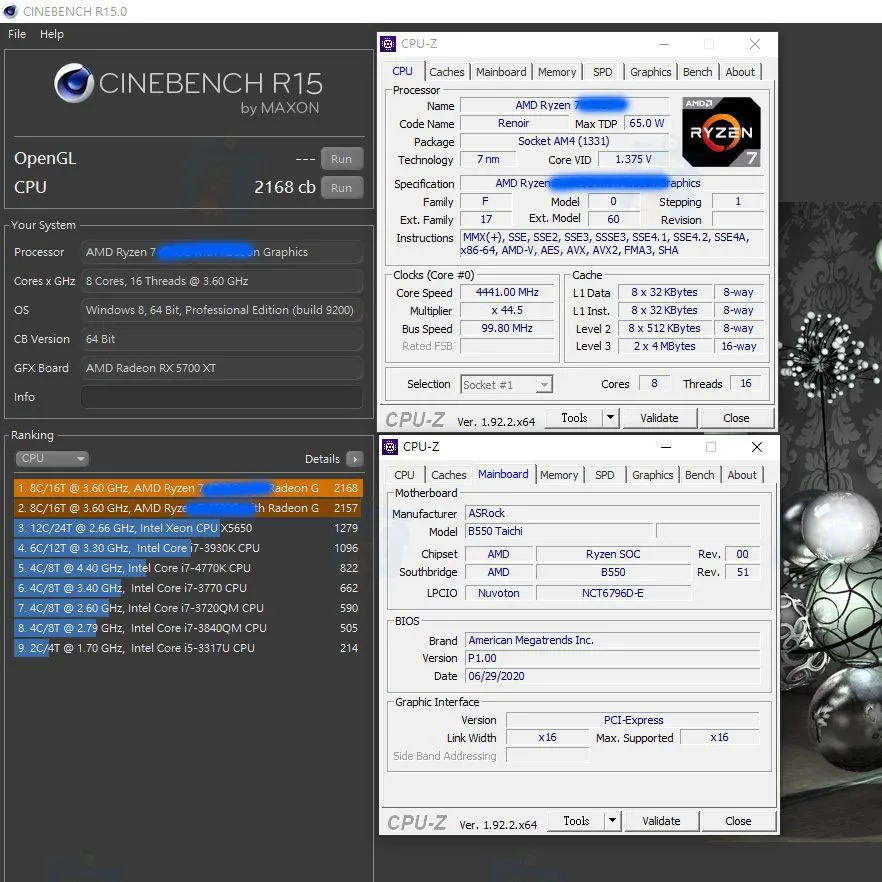Open Graphics tab in upper CPU-Z window
The image size is (882, 882).
(650, 72)
